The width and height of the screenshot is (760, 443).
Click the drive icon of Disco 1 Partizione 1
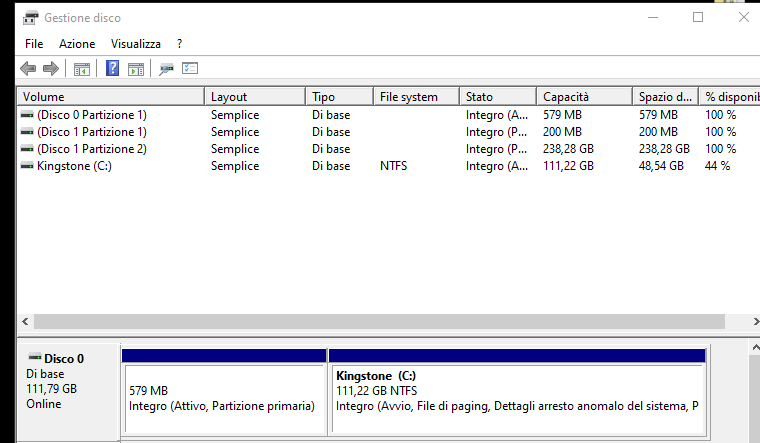pos(27,132)
